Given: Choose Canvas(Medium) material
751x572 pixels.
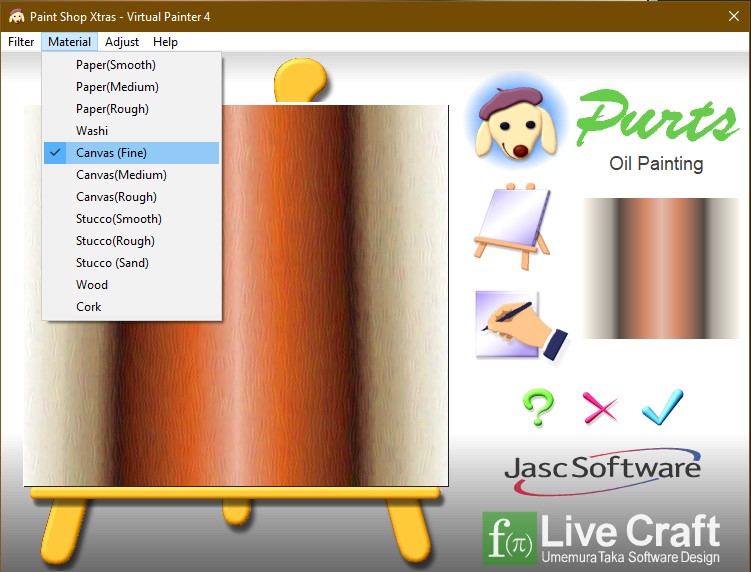Looking at the screenshot, I should click(x=132, y=175).
